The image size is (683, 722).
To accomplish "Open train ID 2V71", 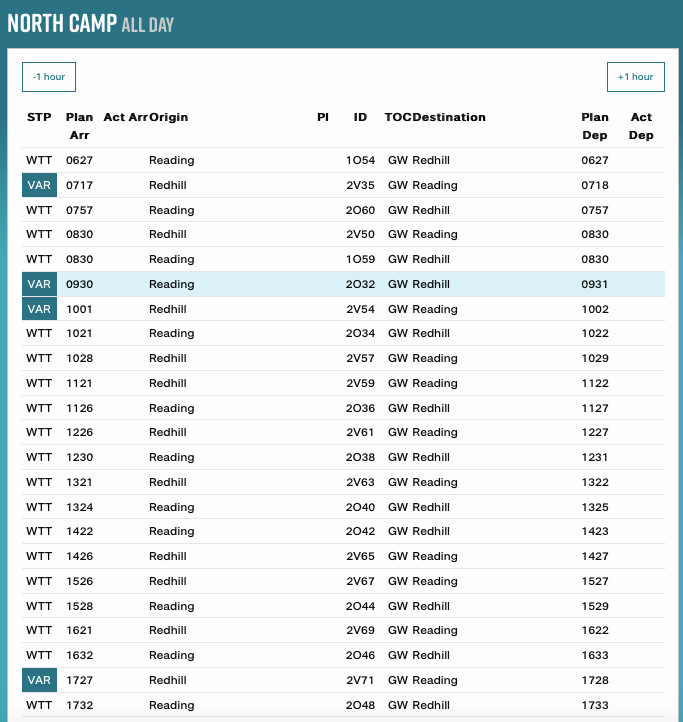I will pyautogui.click(x=360, y=680).
